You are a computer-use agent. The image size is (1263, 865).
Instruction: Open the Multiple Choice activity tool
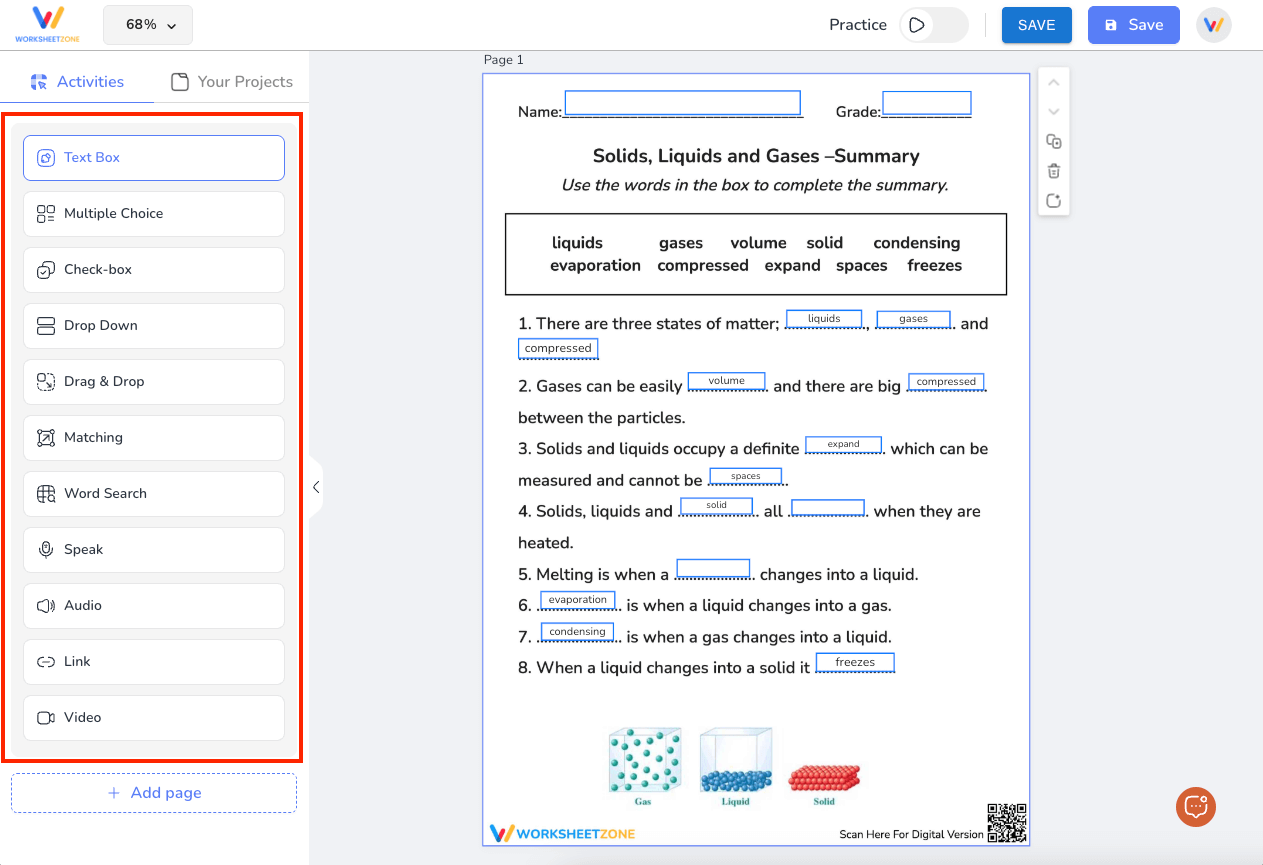(153, 213)
